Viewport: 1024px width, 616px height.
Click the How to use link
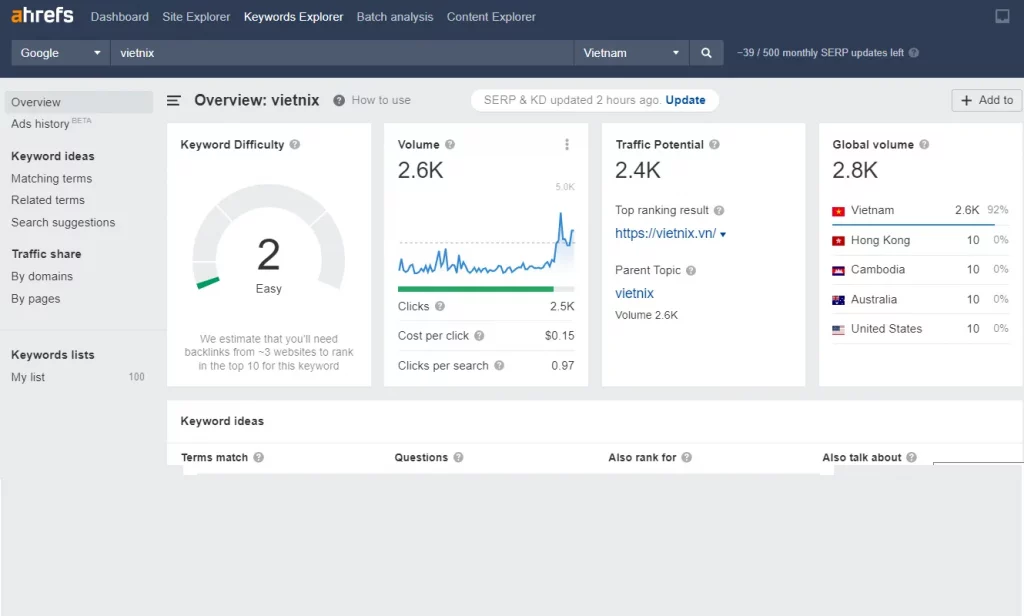pos(381,100)
